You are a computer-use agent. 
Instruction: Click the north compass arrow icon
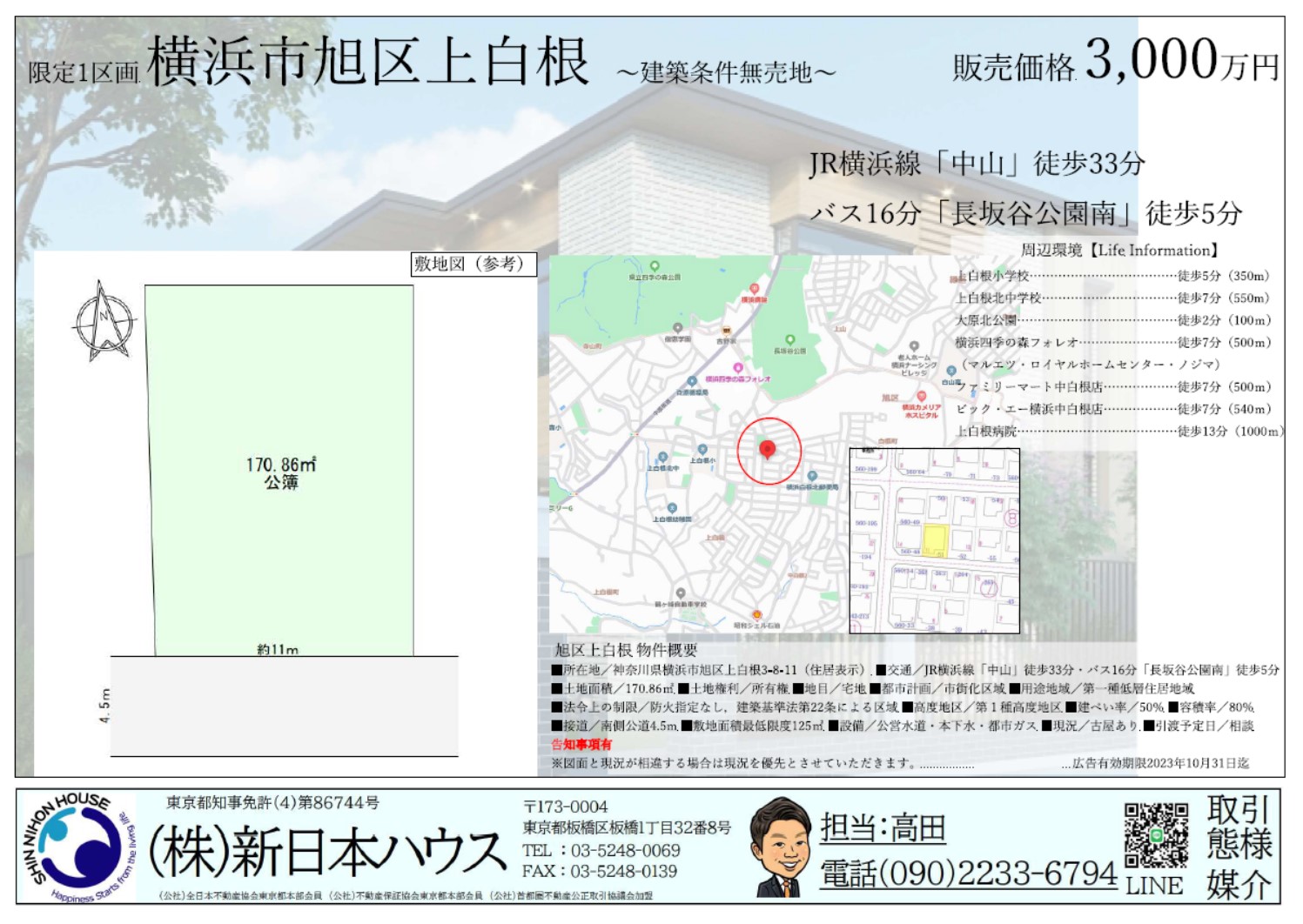pyautogui.click(x=103, y=321)
